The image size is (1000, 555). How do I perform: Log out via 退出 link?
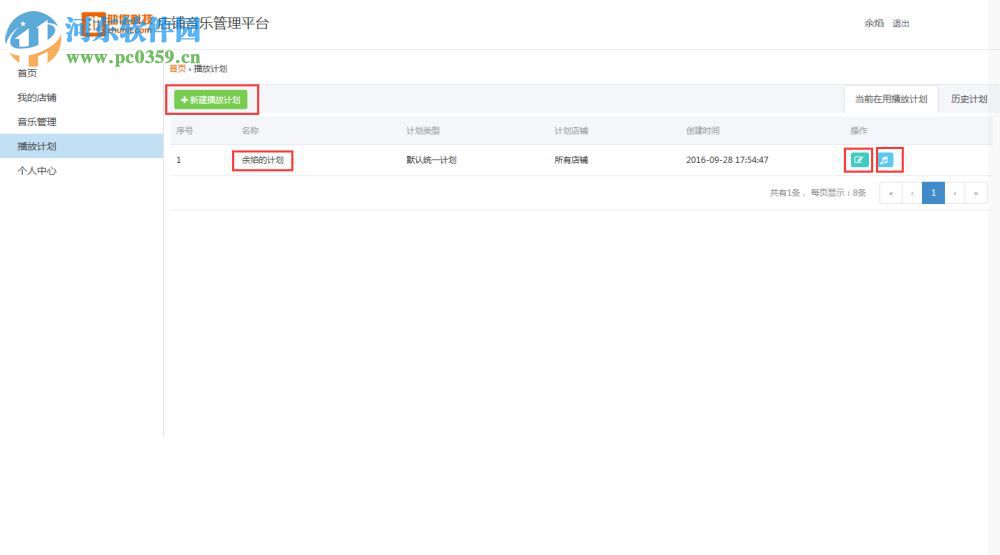click(x=901, y=23)
